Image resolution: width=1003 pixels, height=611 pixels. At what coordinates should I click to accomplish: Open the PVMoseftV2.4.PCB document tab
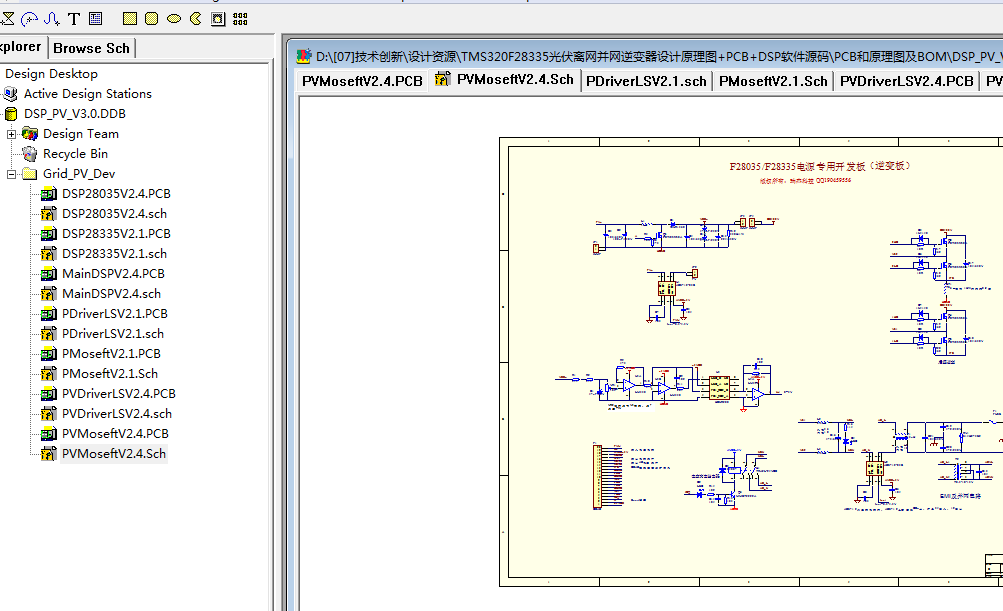pyautogui.click(x=362, y=81)
